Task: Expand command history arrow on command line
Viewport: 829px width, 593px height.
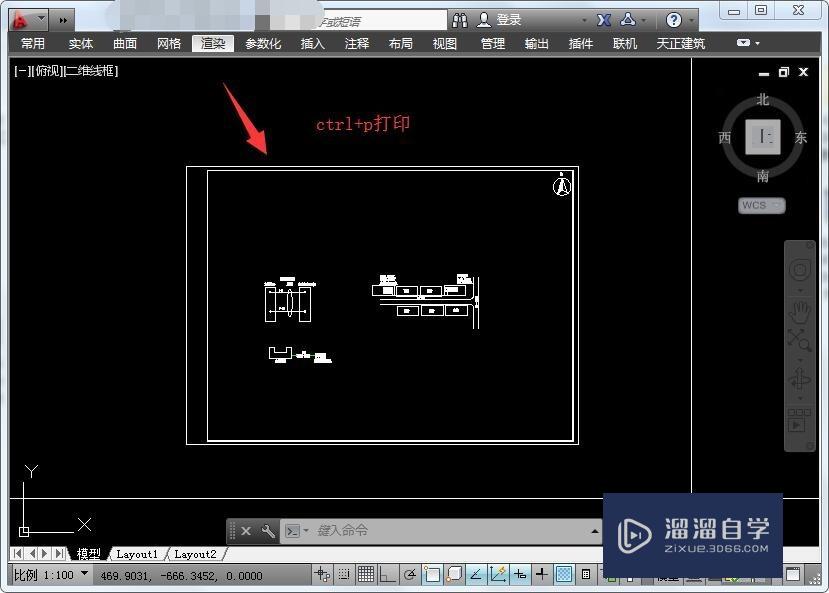Action: 595,531
